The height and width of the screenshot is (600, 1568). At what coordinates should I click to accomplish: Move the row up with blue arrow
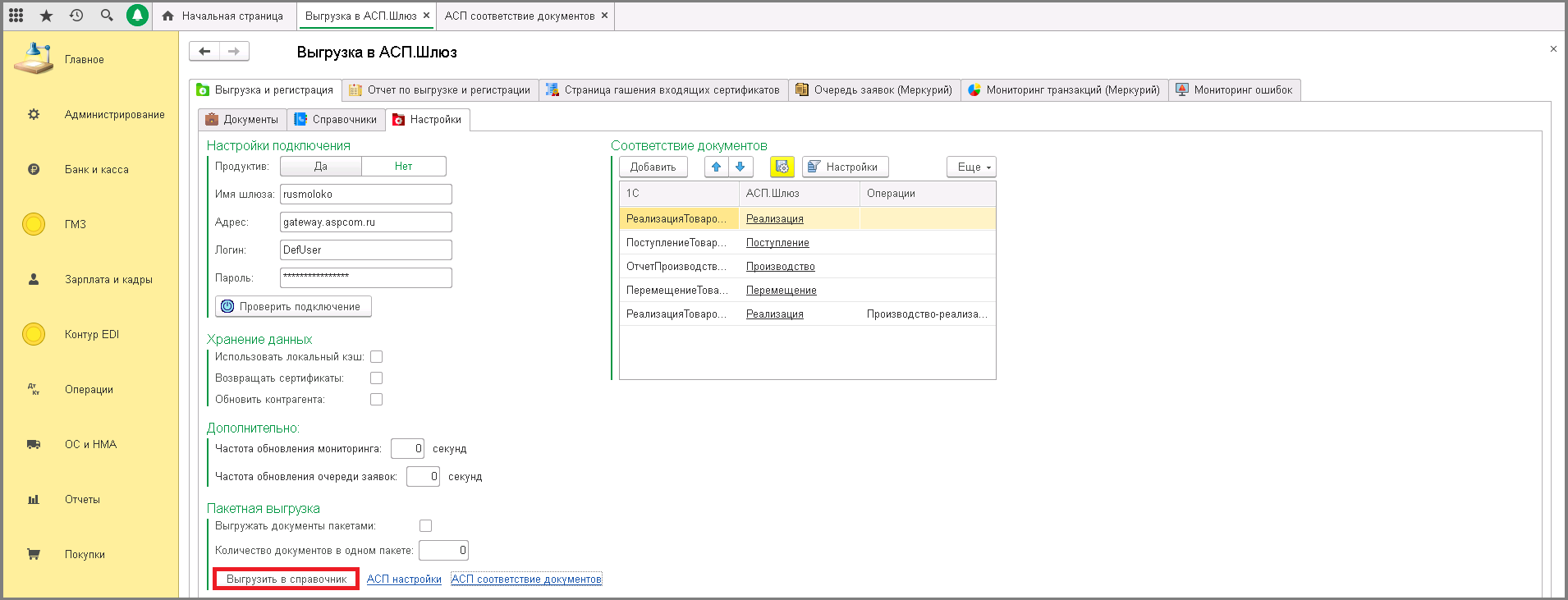tap(717, 167)
